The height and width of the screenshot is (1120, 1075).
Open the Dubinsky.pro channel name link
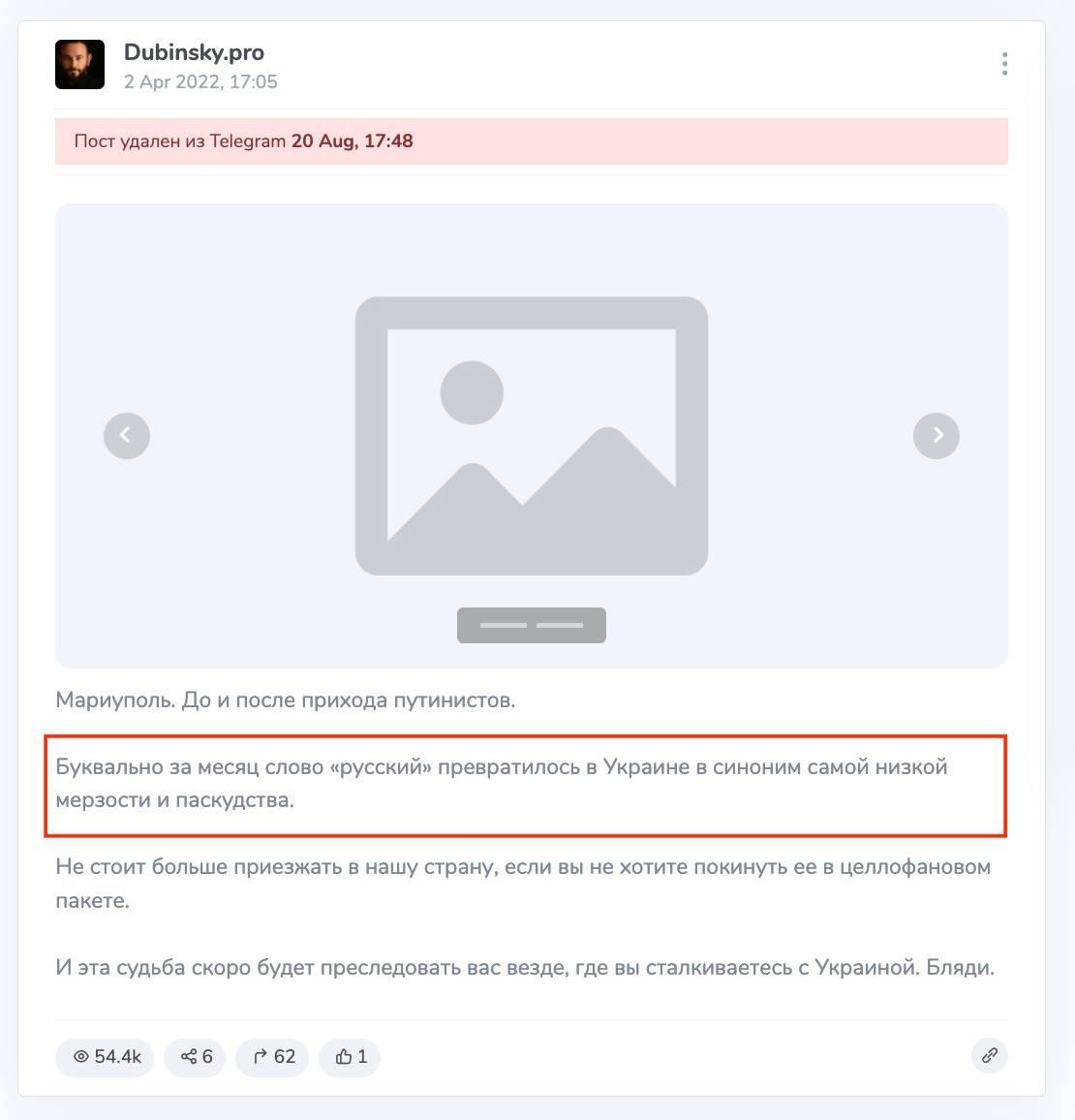(x=194, y=52)
